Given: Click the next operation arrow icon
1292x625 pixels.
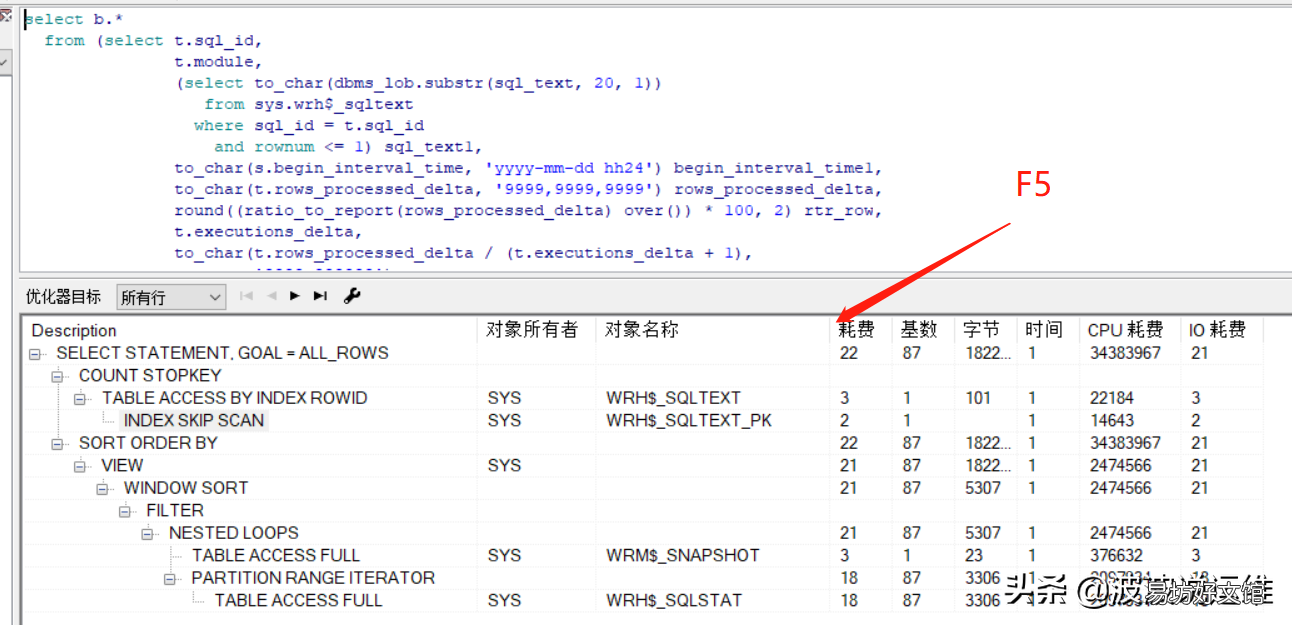Looking at the screenshot, I should point(295,296).
